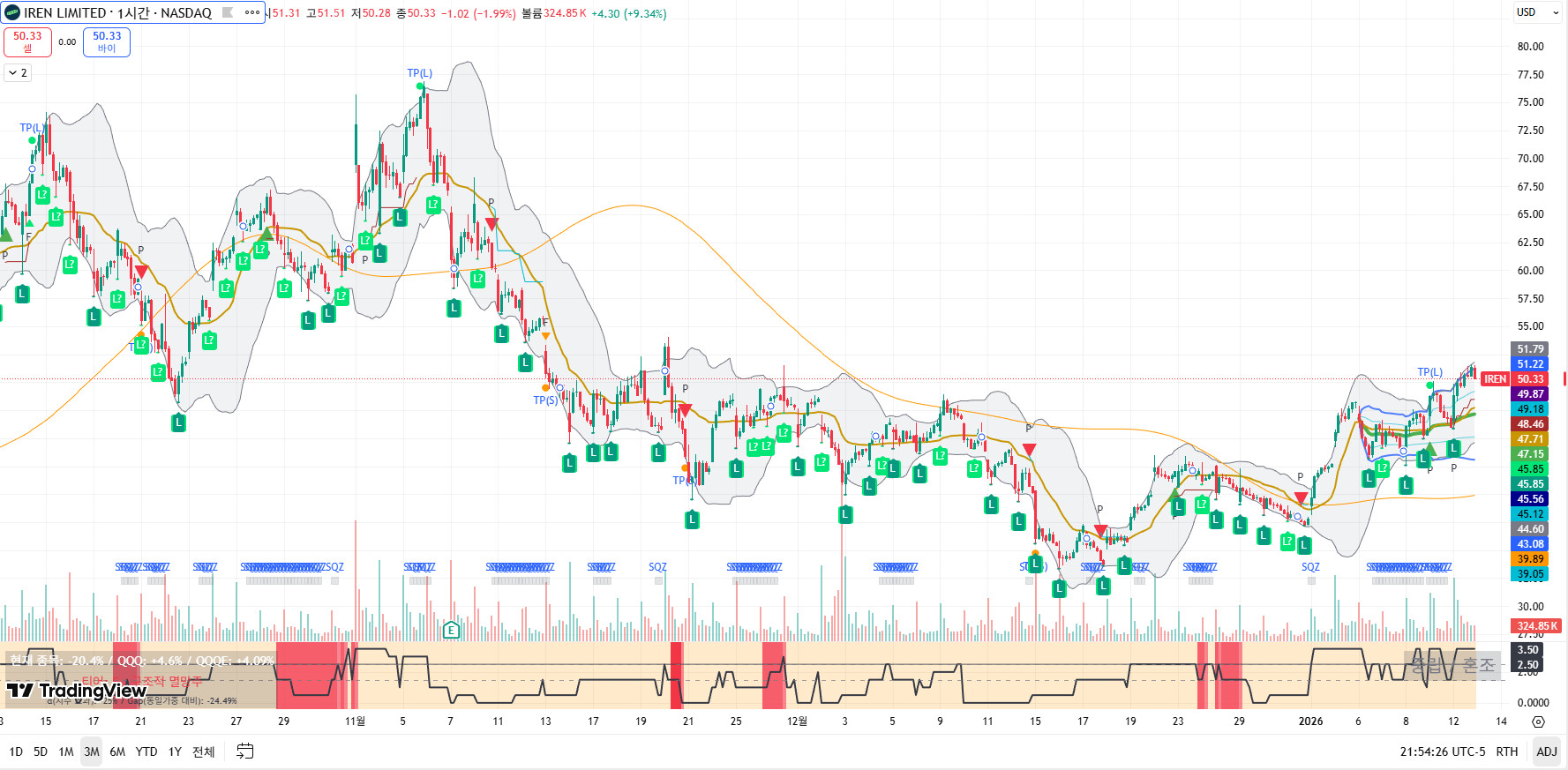
Task: Collapse the indicator legend showing 2
Action: (18, 73)
